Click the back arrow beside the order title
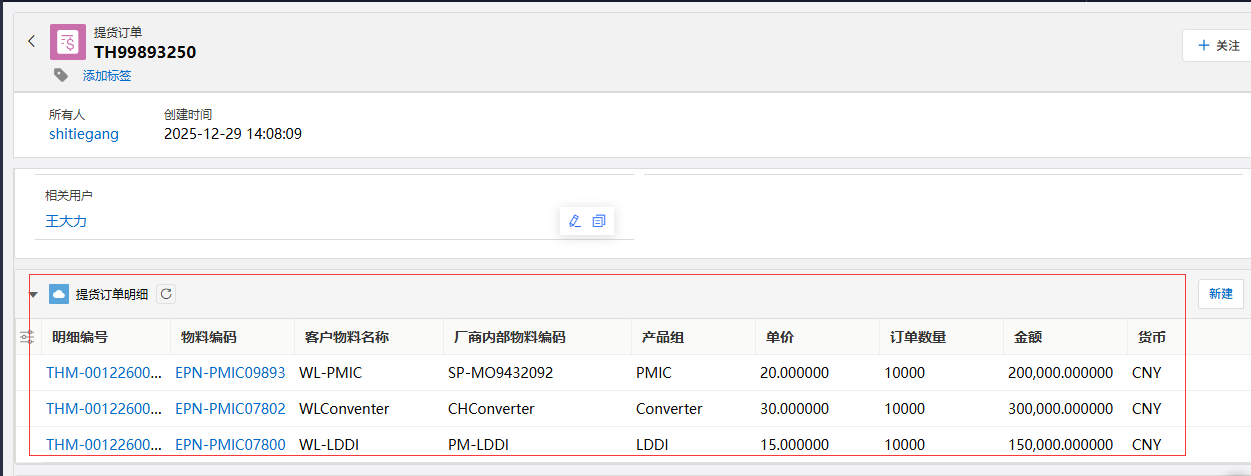The image size is (1251, 476). [x=31, y=41]
